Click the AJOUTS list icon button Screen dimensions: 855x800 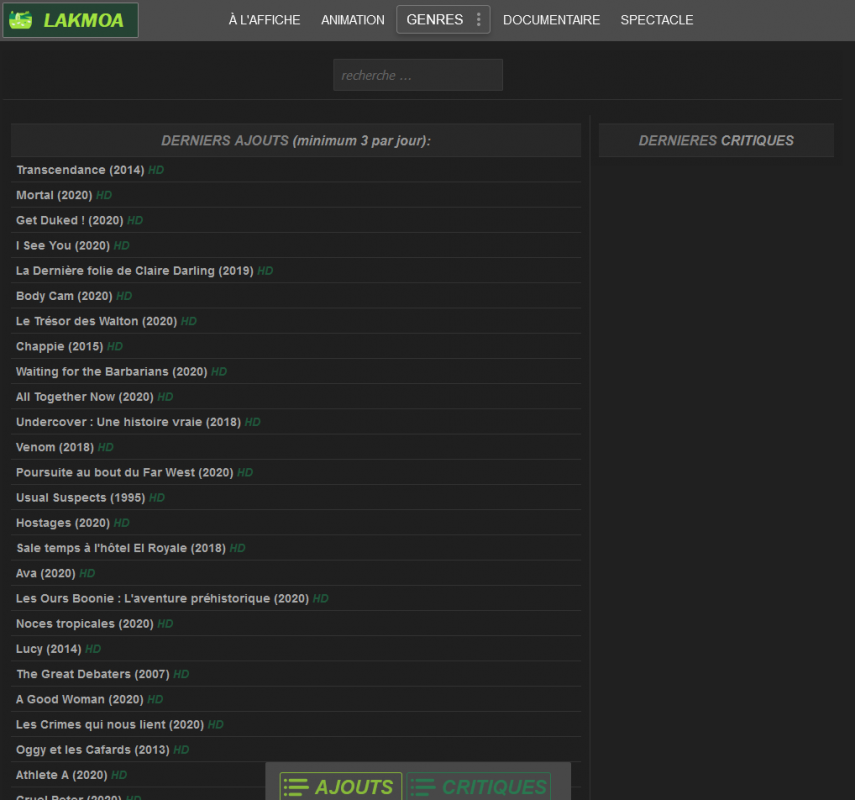[341, 787]
